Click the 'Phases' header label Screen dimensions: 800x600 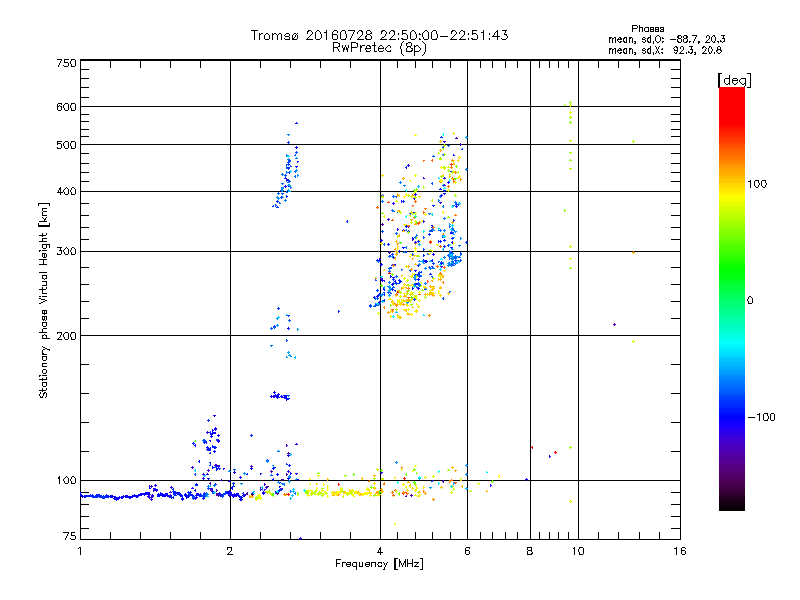coord(647,29)
